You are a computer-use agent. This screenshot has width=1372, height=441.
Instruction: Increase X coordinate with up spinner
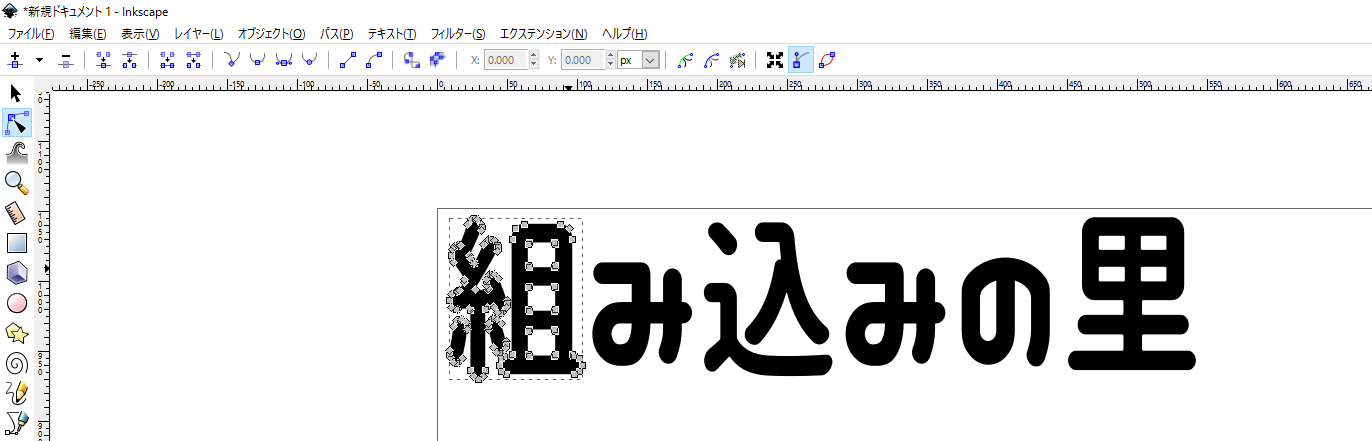pyautogui.click(x=533, y=56)
